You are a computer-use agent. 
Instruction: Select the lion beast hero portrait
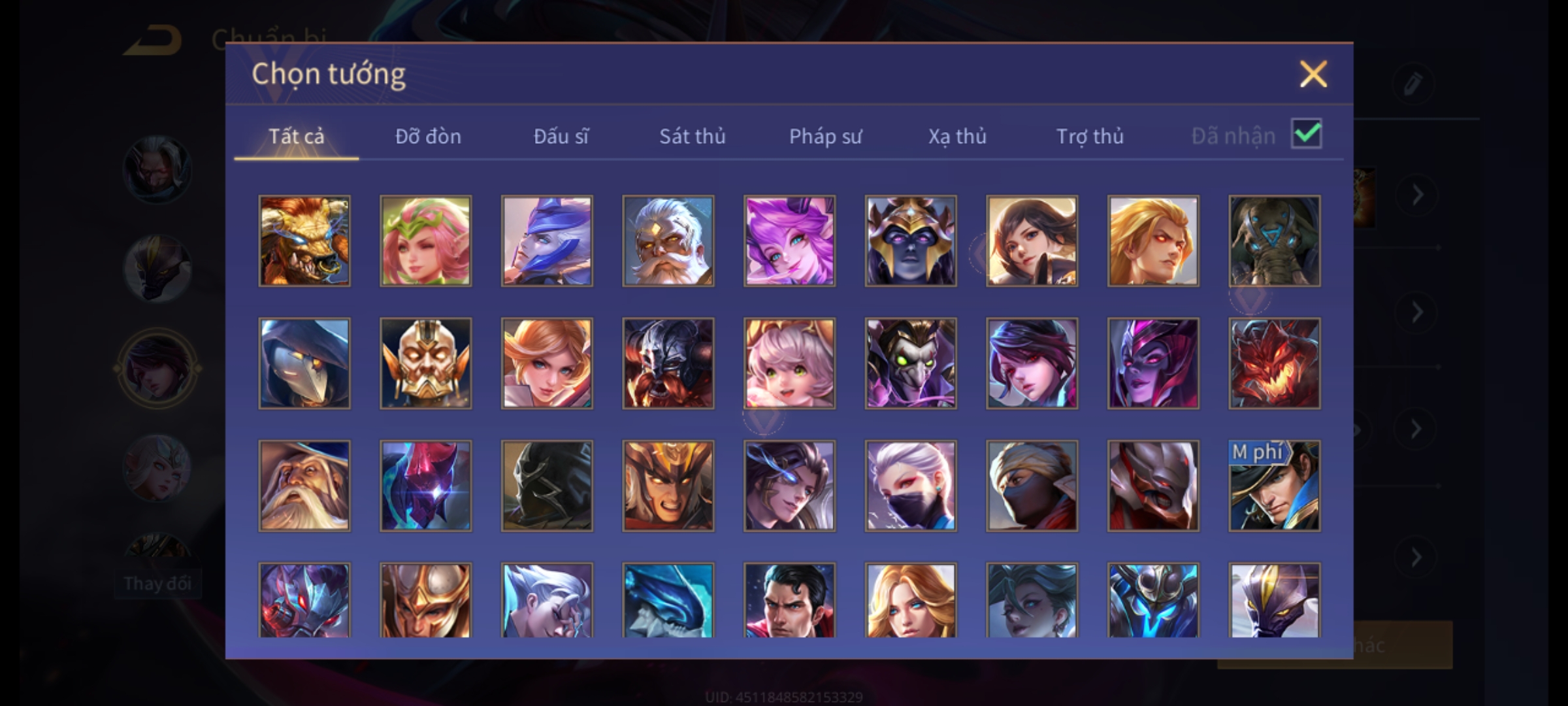304,241
